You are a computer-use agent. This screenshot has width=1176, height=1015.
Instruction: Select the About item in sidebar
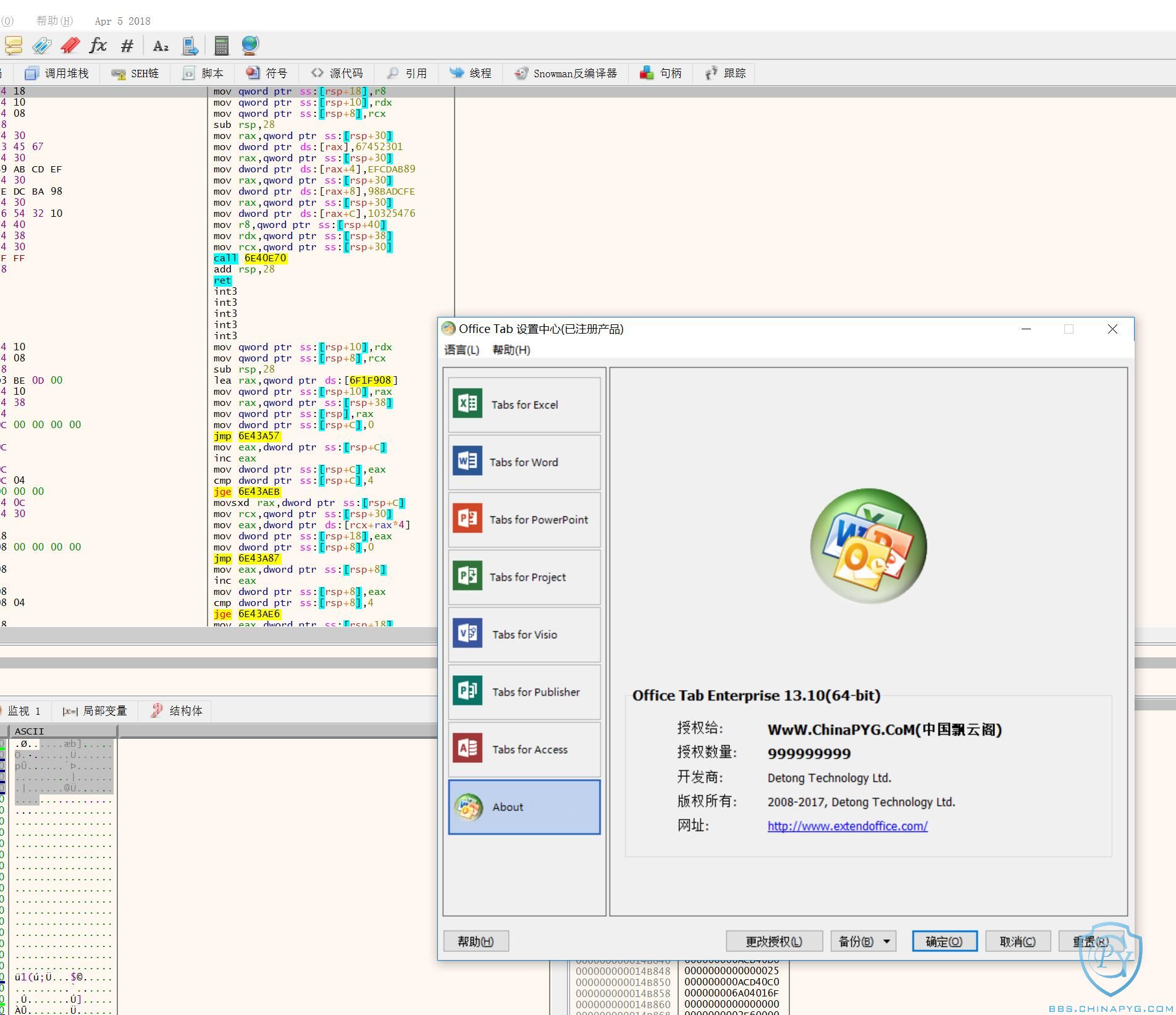point(524,807)
